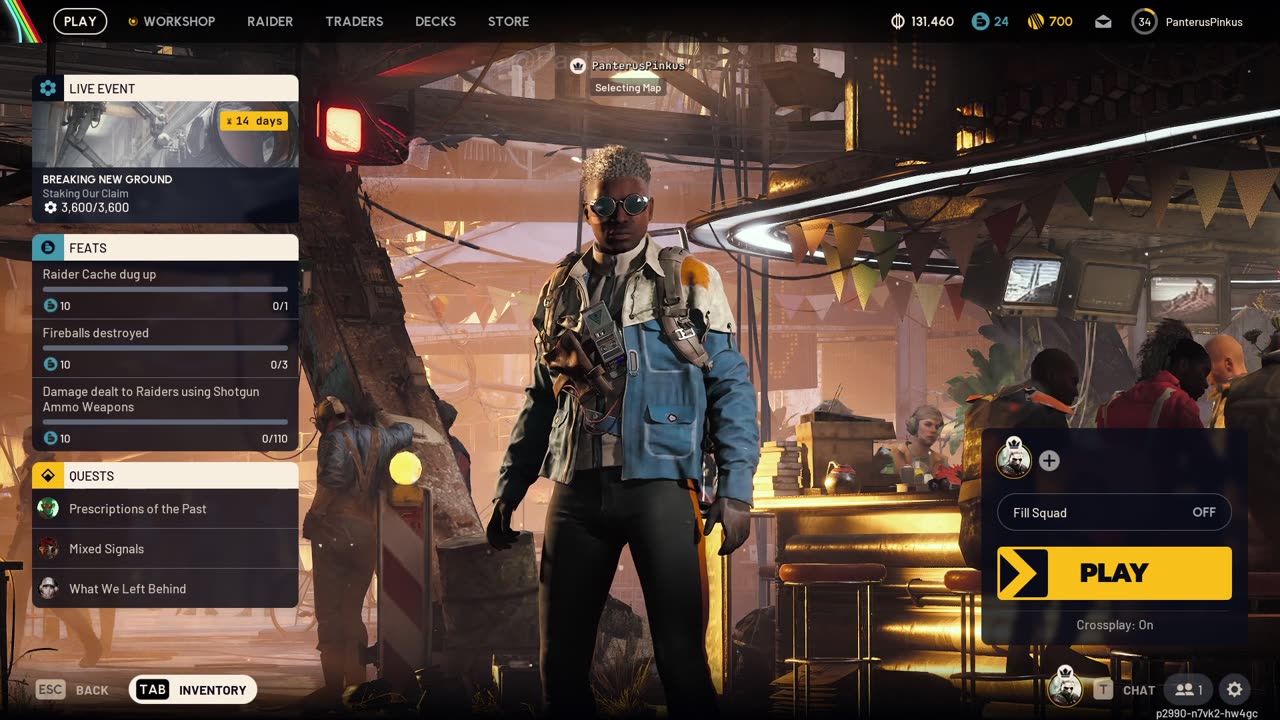Screen dimensions: 1280x720
Task: Open the What We Left Behind quest
Action: [x=165, y=588]
